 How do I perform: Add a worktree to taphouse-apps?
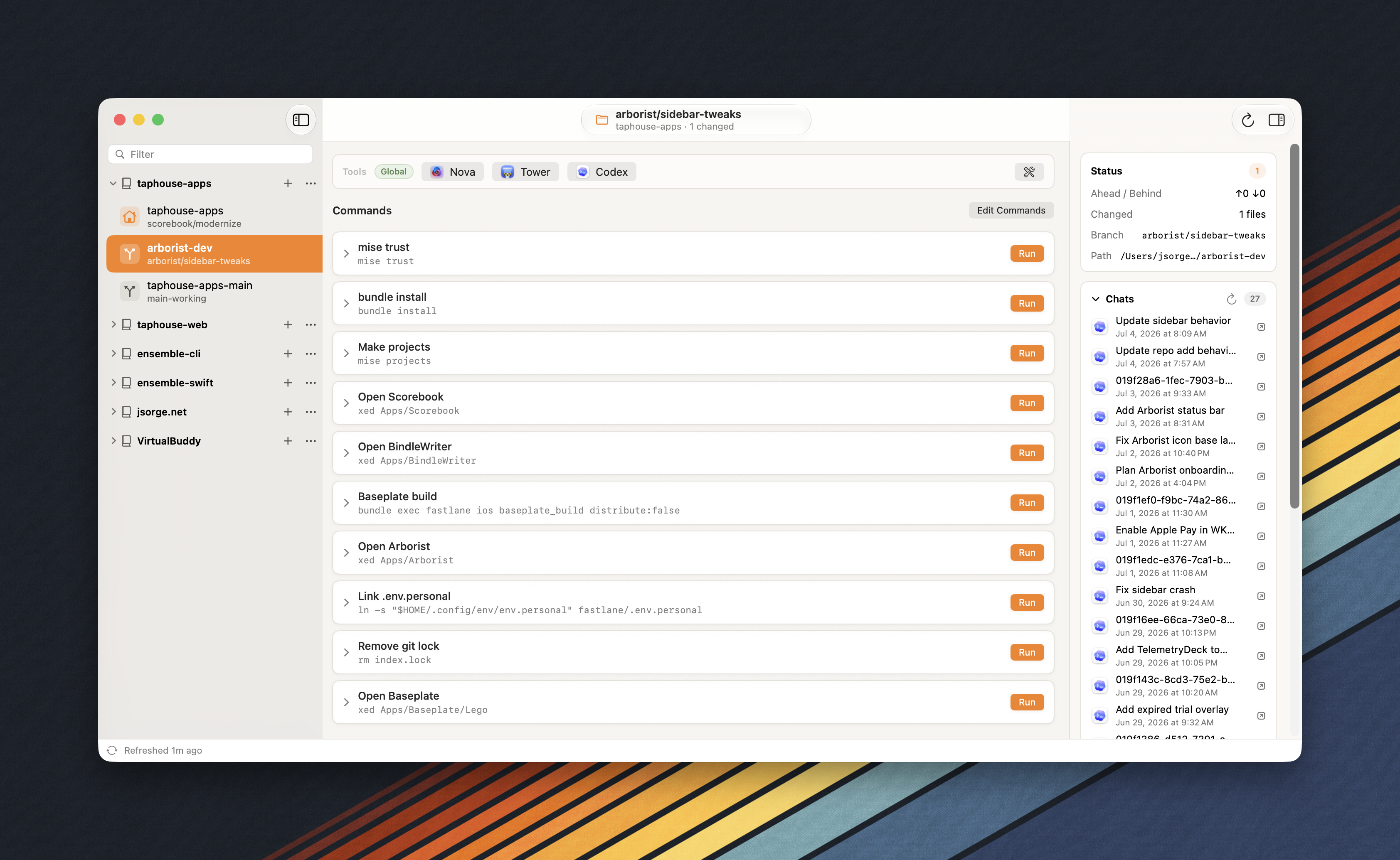tap(288, 183)
